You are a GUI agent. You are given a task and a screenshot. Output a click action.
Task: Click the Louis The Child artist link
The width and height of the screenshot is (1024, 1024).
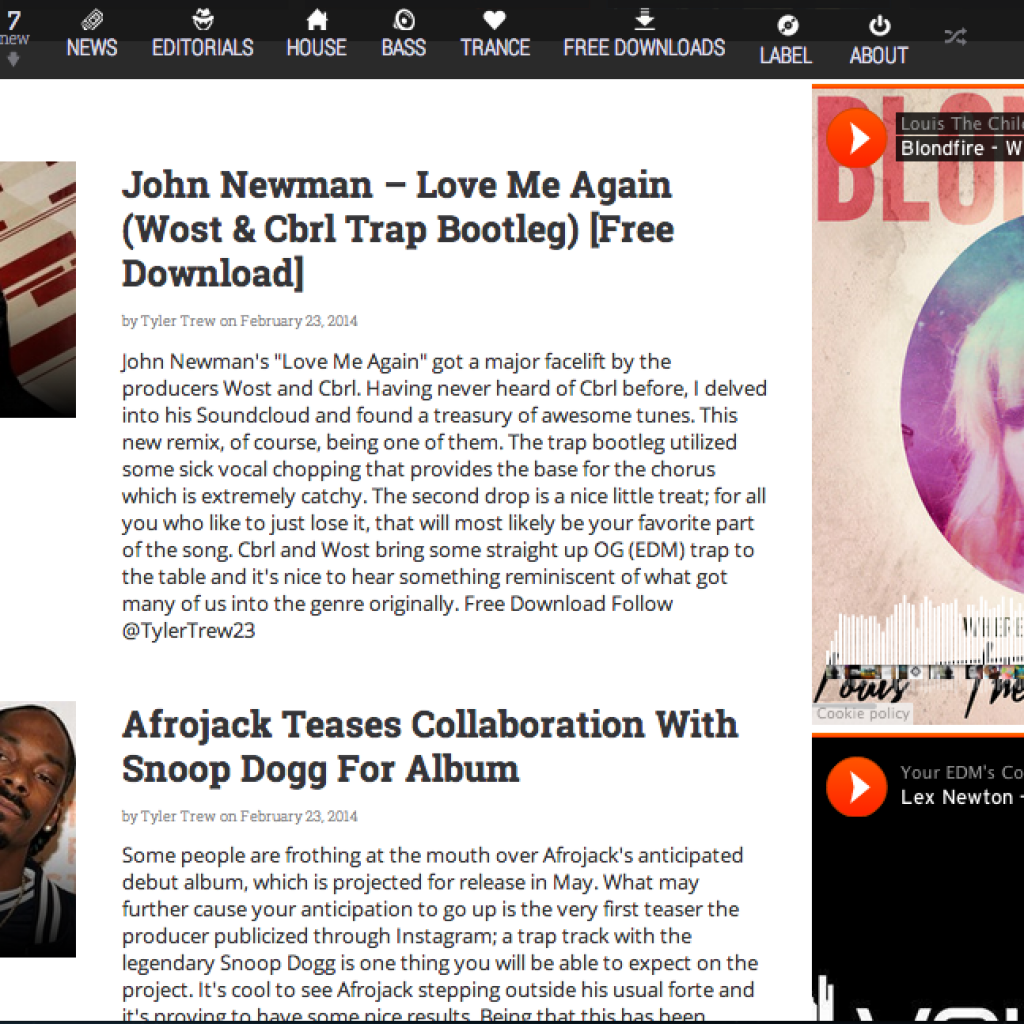point(960,124)
